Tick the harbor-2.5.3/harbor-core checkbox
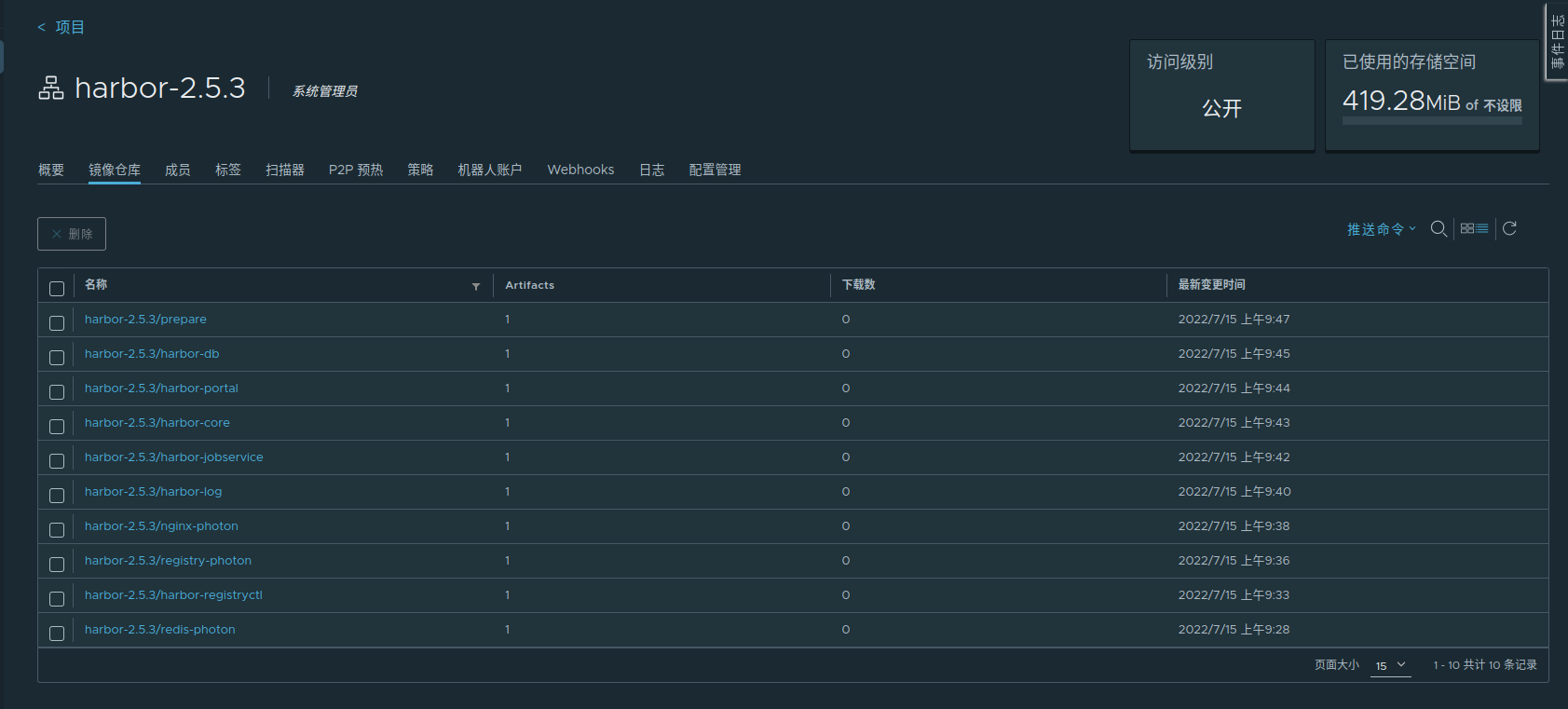1568x709 pixels. point(57,426)
